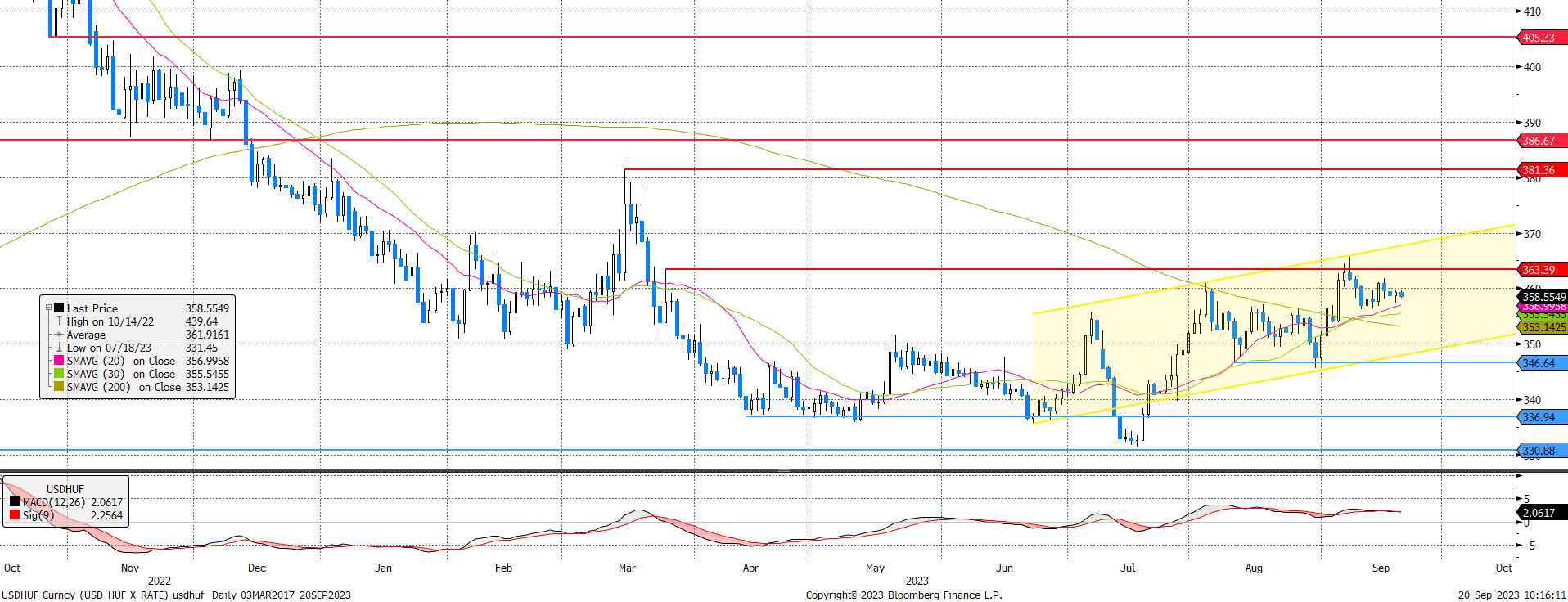Click the Feb month label on the time axis

coord(503,568)
